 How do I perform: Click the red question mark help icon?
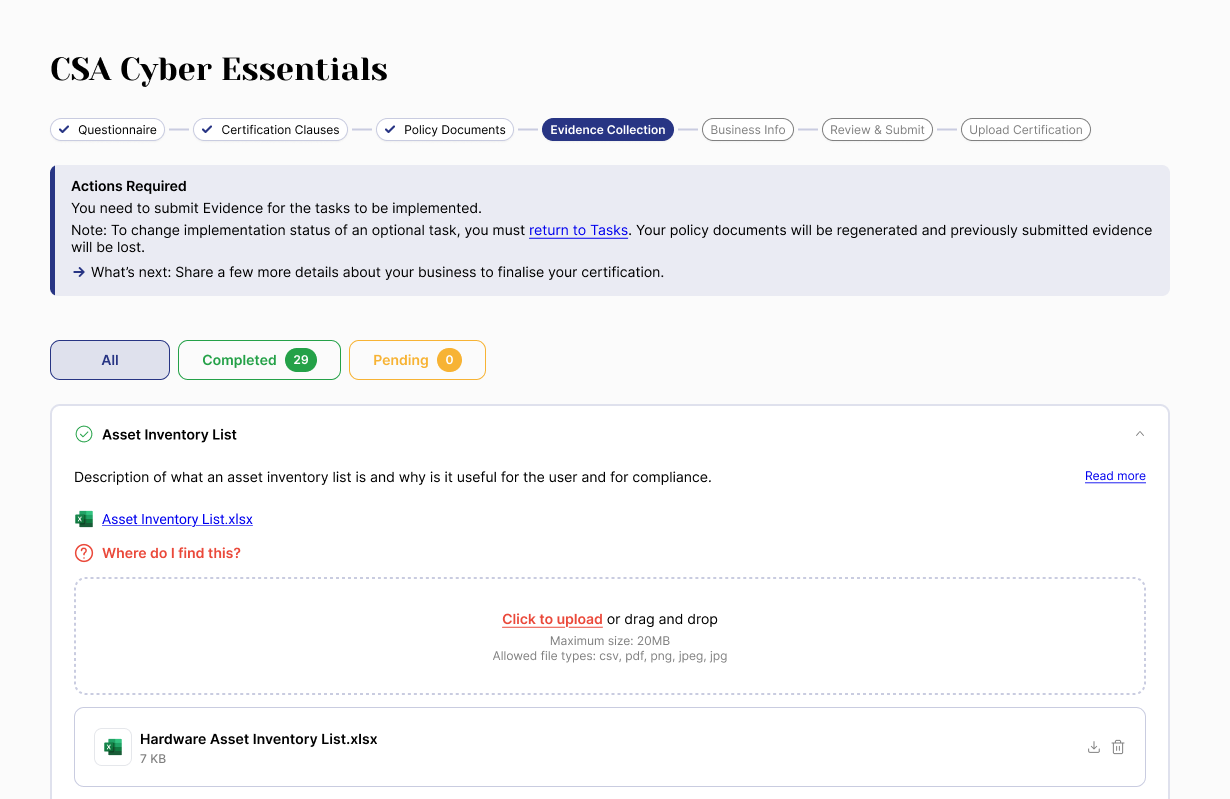coord(84,553)
